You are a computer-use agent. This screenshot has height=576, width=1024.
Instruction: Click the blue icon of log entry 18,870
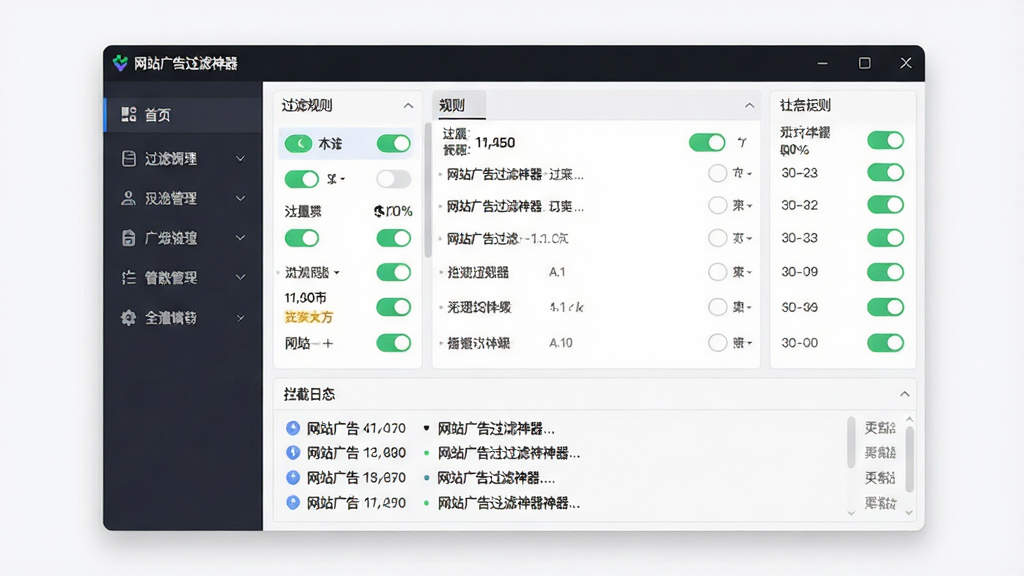pyautogui.click(x=293, y=477)
